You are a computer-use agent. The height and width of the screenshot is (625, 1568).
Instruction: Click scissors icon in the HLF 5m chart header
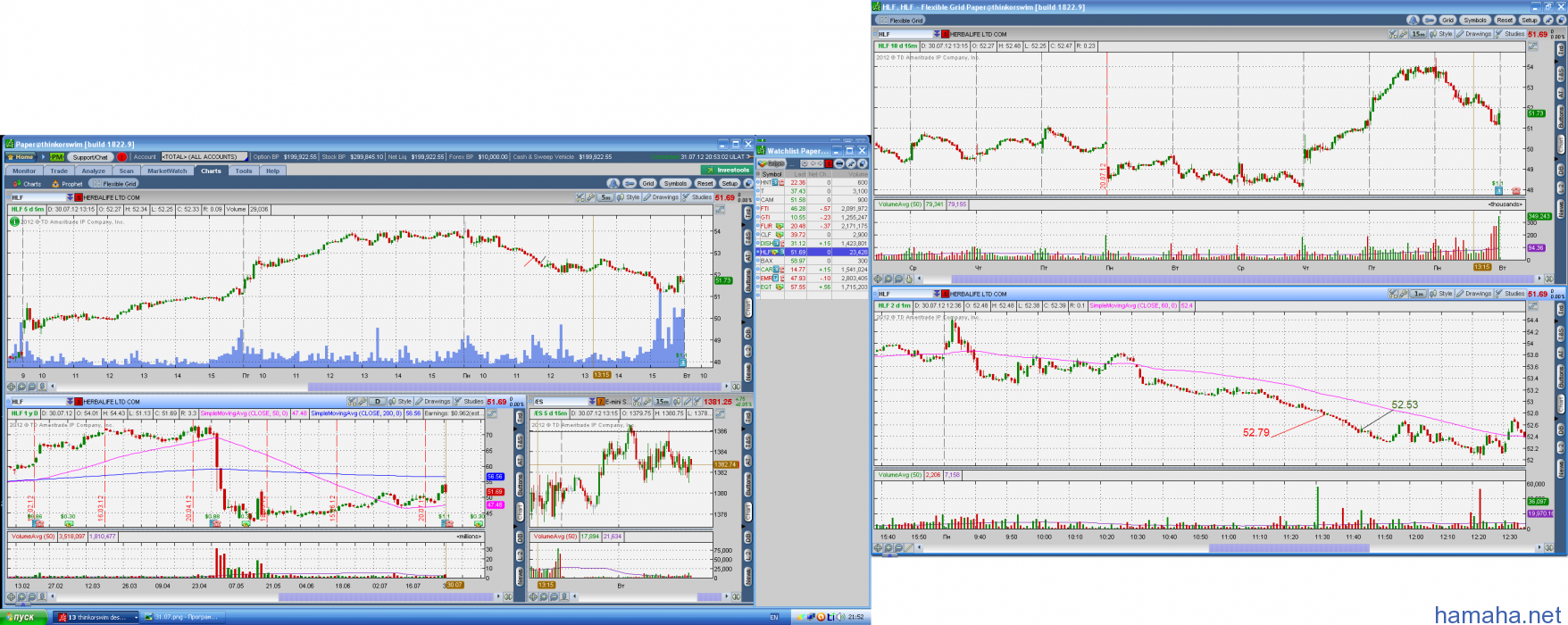coord(580,197)
